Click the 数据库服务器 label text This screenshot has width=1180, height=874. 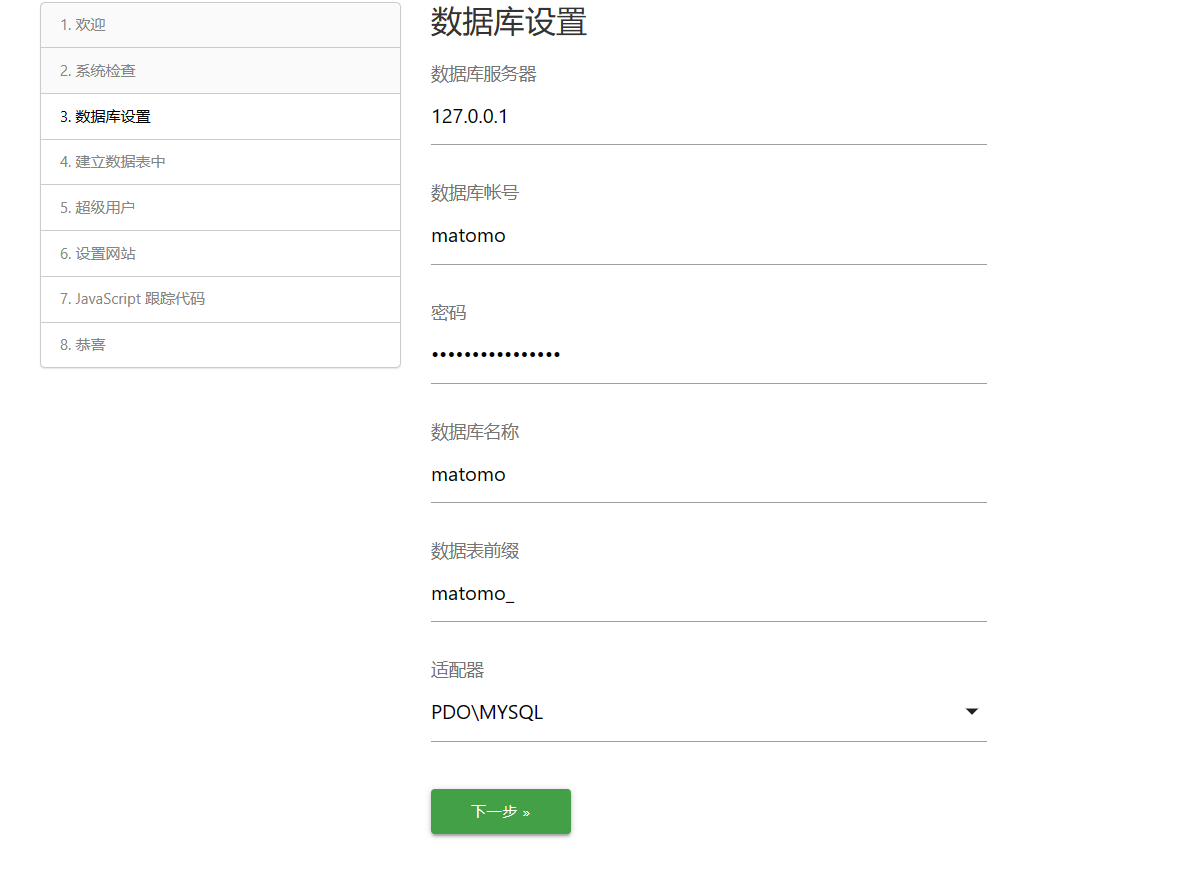coord(484,74)
